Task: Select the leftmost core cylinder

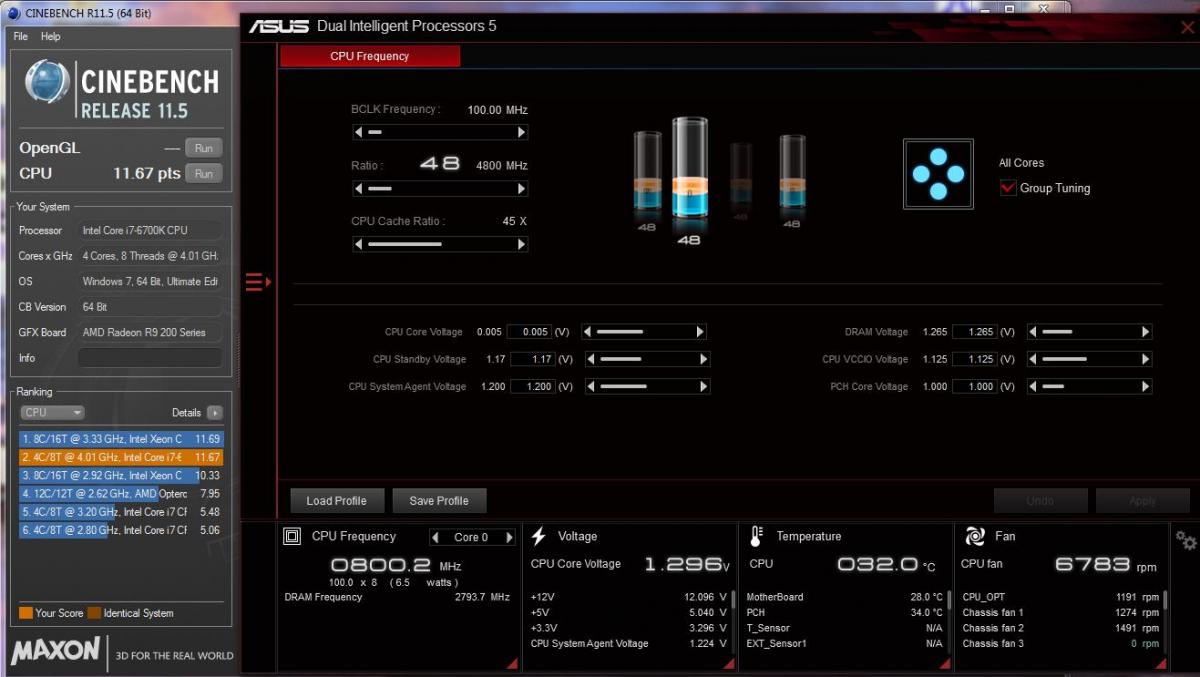Action: pyautogui.click(x=647, y=172)
